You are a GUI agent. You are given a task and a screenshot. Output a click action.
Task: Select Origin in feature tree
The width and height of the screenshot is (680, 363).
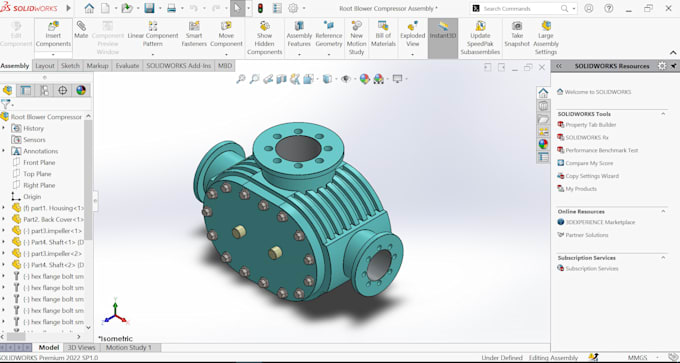coord(32,196)
